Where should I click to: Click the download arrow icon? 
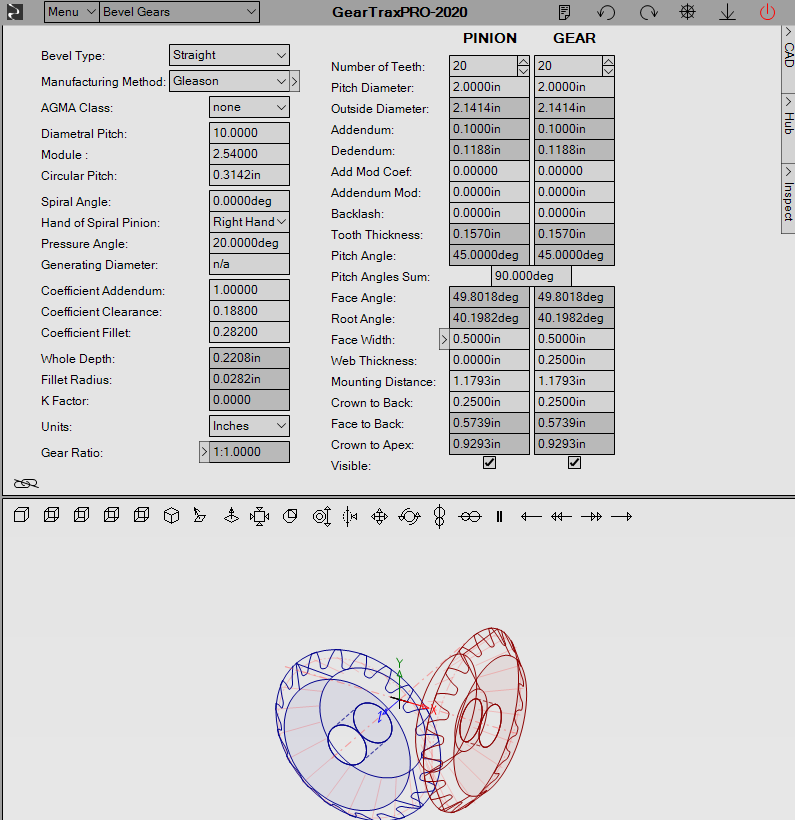(727, 12)
